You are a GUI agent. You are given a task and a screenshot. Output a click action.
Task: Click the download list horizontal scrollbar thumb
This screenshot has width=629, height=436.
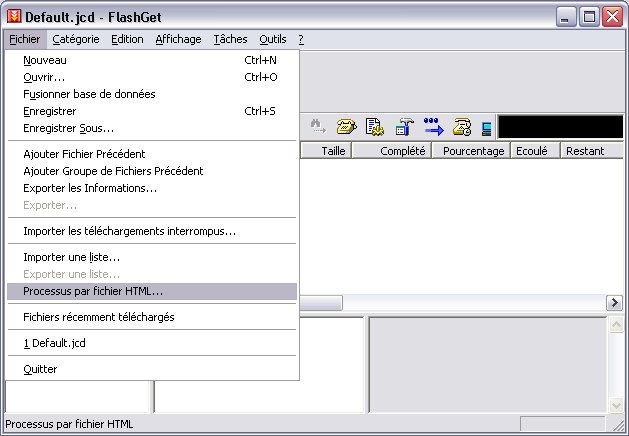click(x=321, y=303)
